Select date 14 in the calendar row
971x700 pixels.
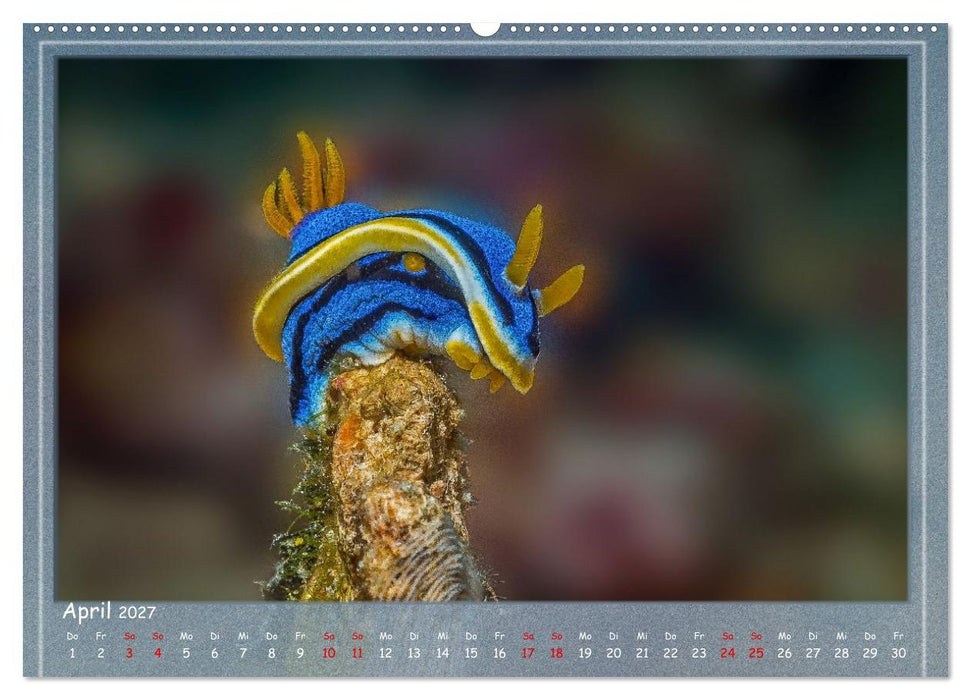[442, 653]
